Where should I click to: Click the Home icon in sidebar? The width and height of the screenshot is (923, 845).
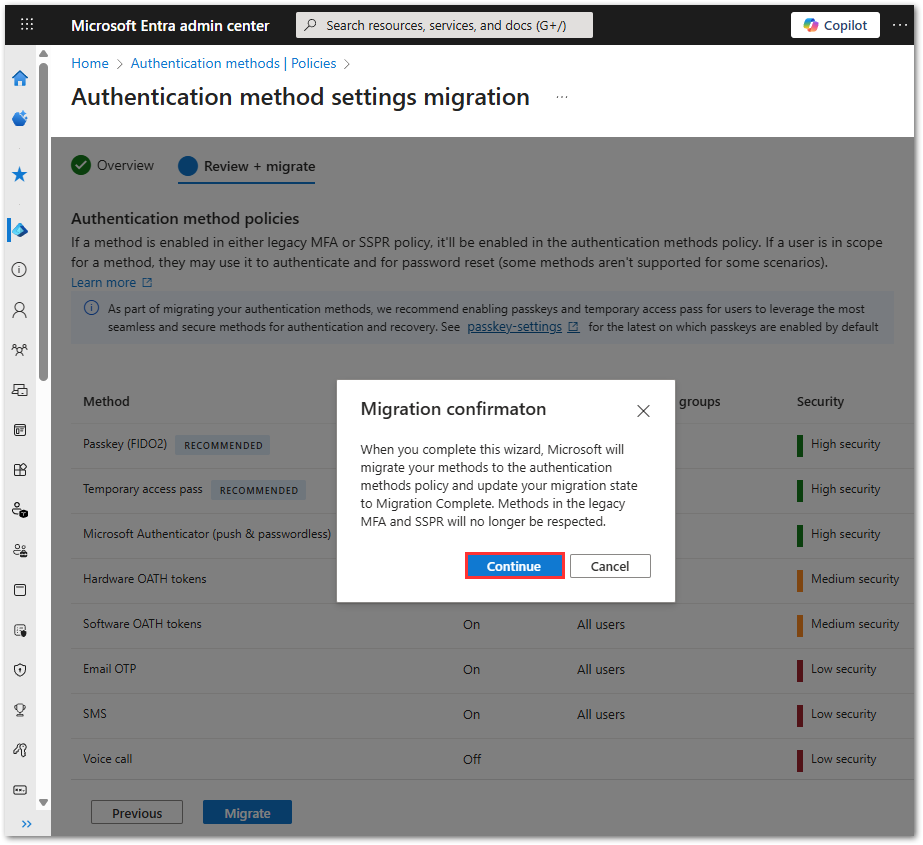pos(19,79)
